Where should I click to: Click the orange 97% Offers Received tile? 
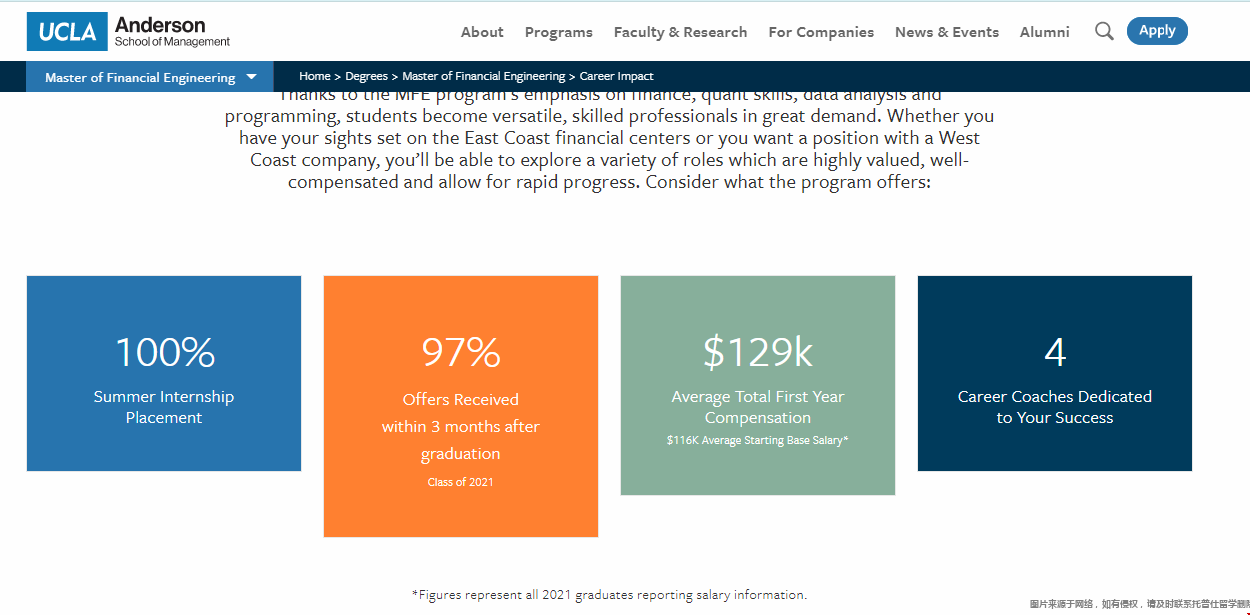click(461, 406)
